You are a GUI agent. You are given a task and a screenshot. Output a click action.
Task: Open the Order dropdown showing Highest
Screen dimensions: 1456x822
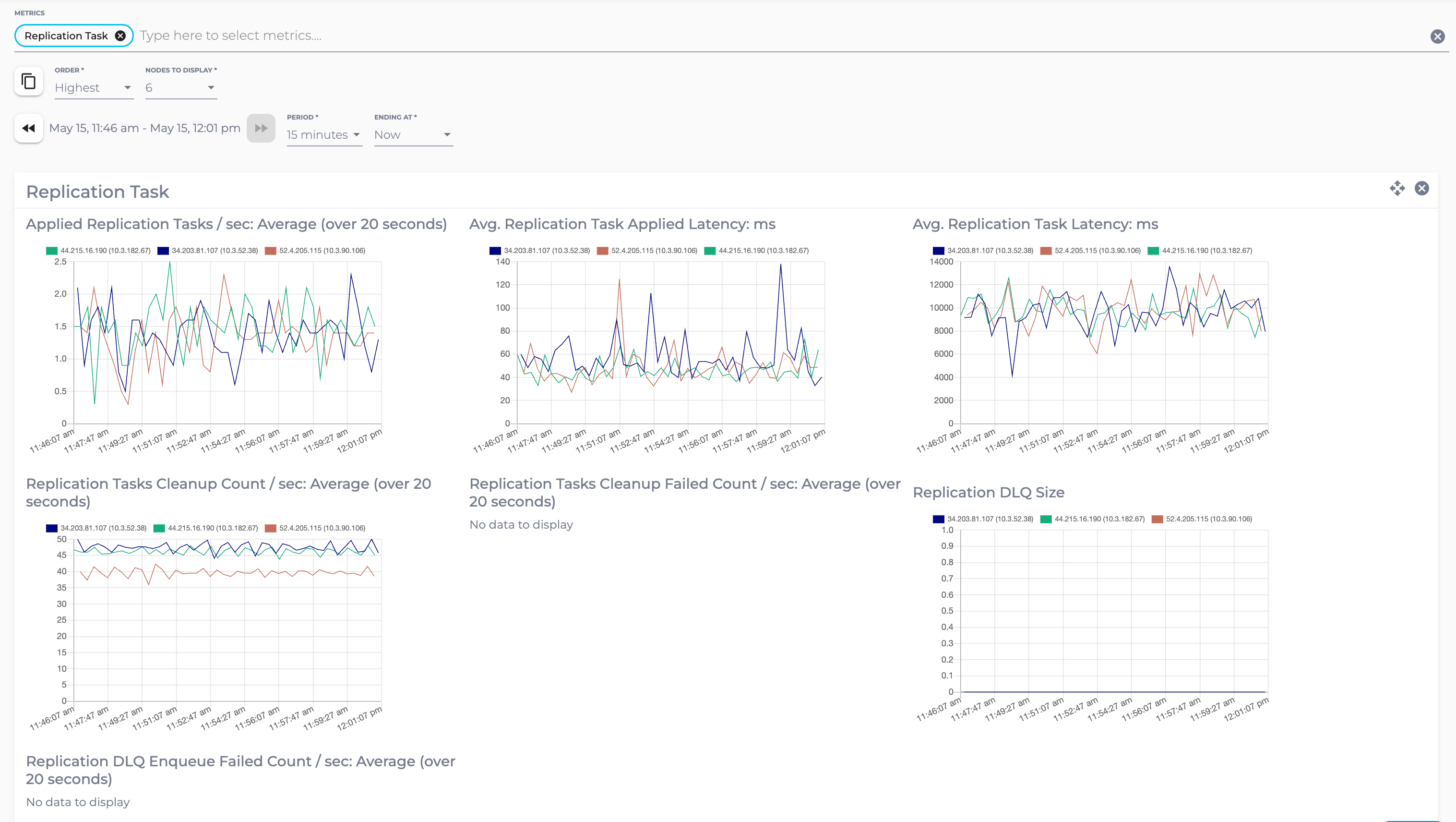coord(93,88)
